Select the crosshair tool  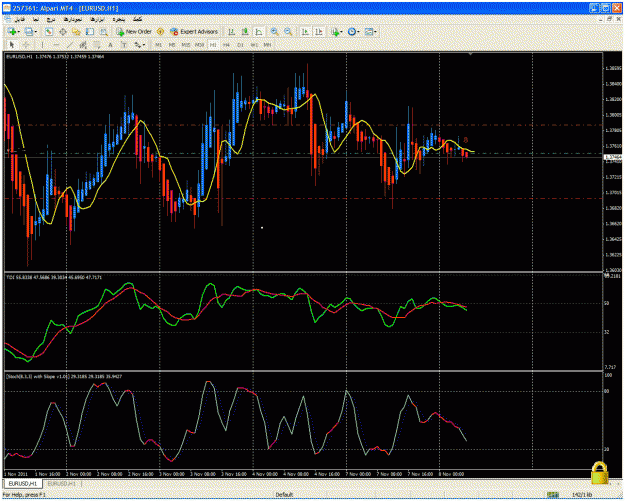[x=26, y=45]
